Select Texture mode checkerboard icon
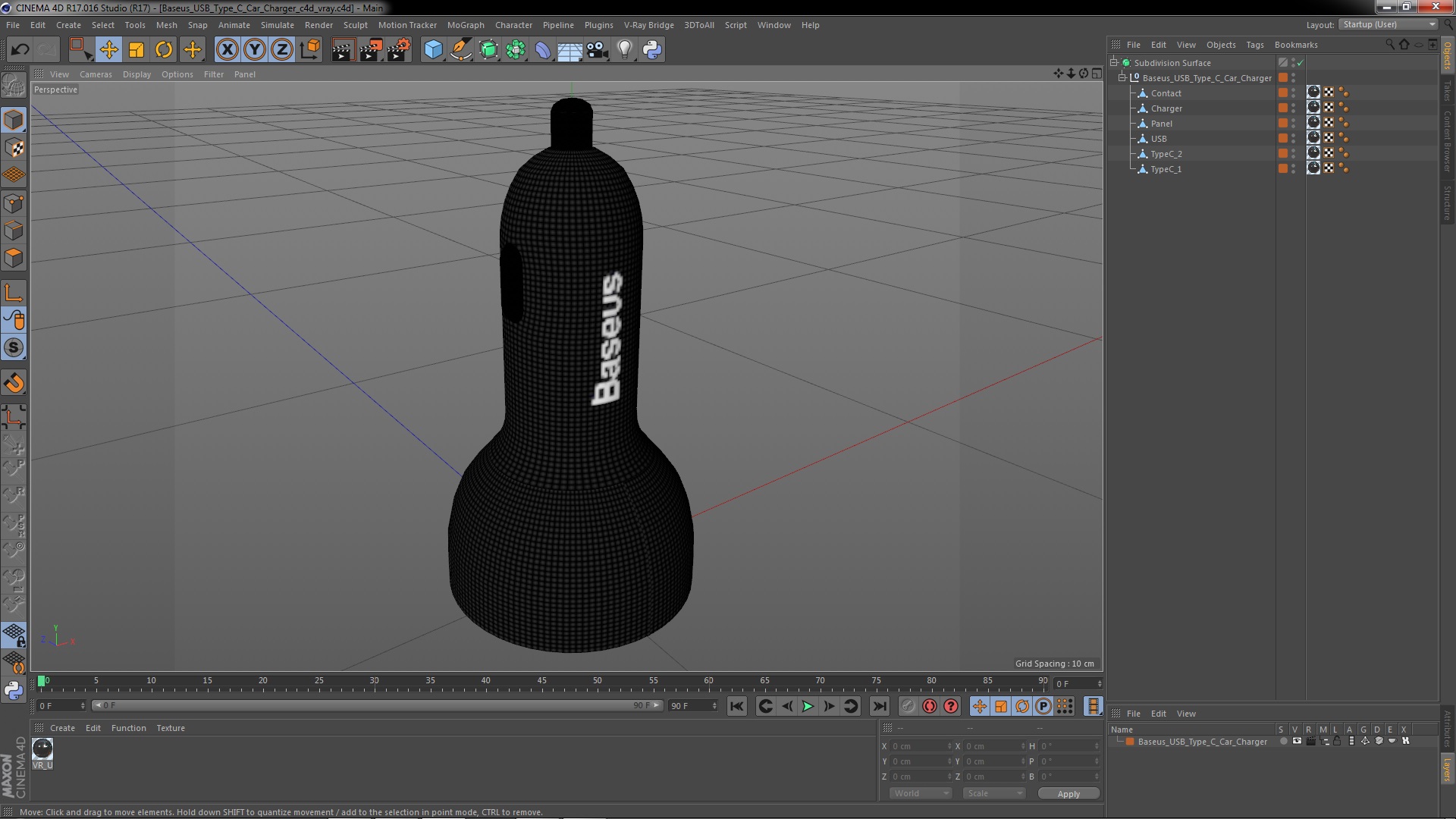The image size is (1456, 819). 14,148
